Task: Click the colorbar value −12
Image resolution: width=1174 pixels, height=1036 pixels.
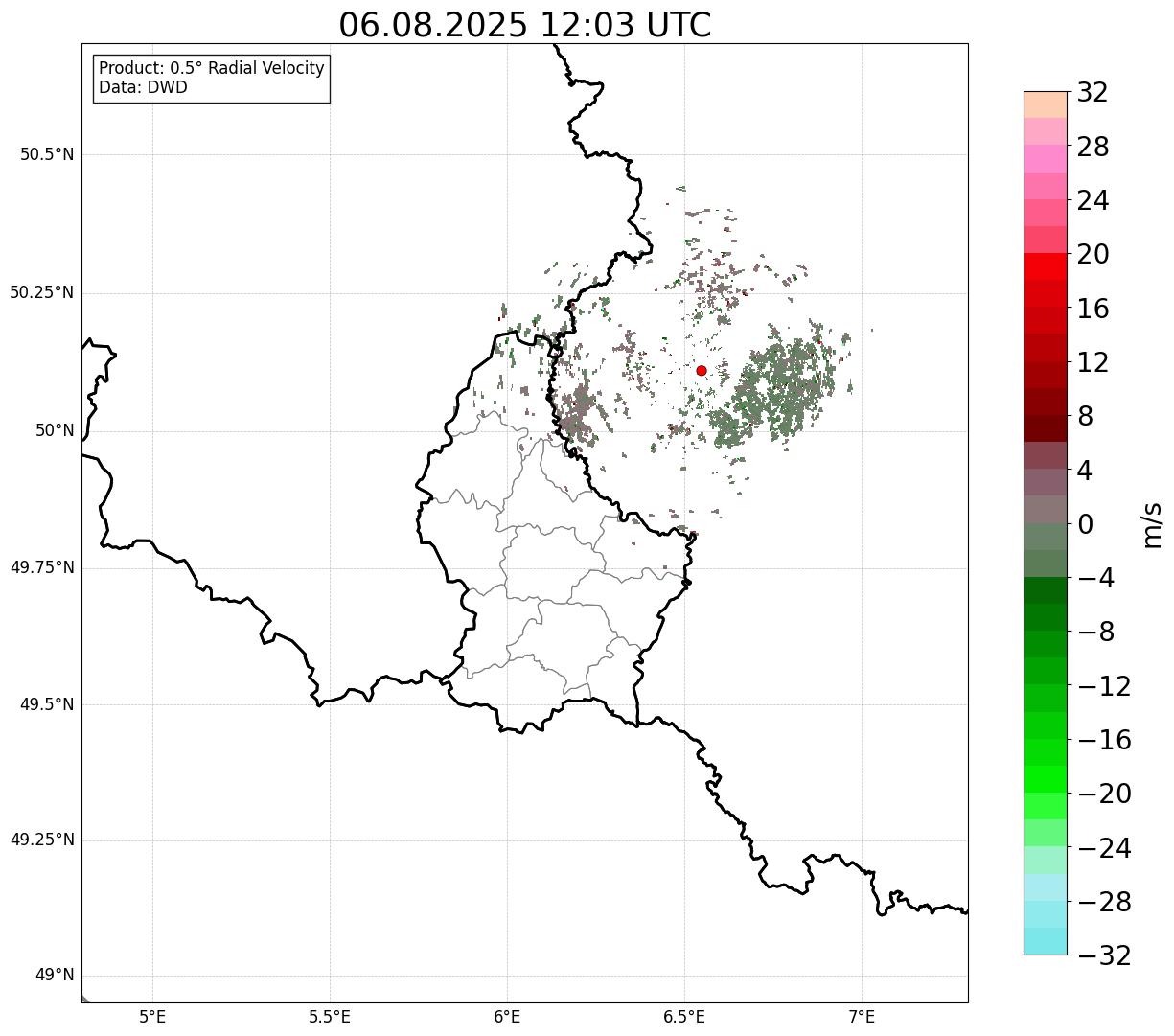Action: [1104, 686]
